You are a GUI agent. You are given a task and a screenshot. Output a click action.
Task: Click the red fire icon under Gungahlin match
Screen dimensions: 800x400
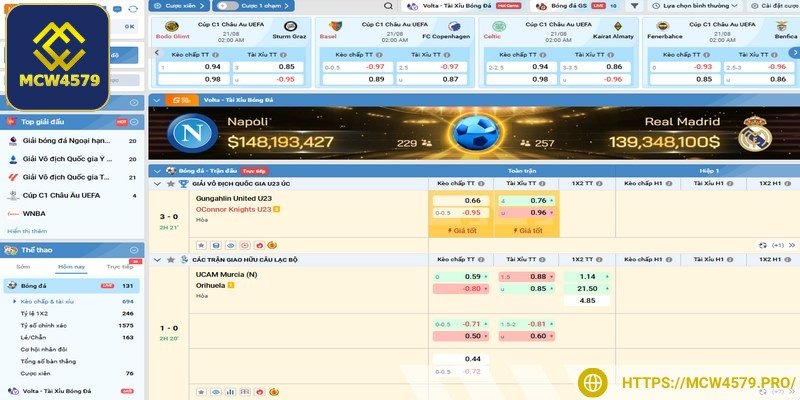pos(259,245)
